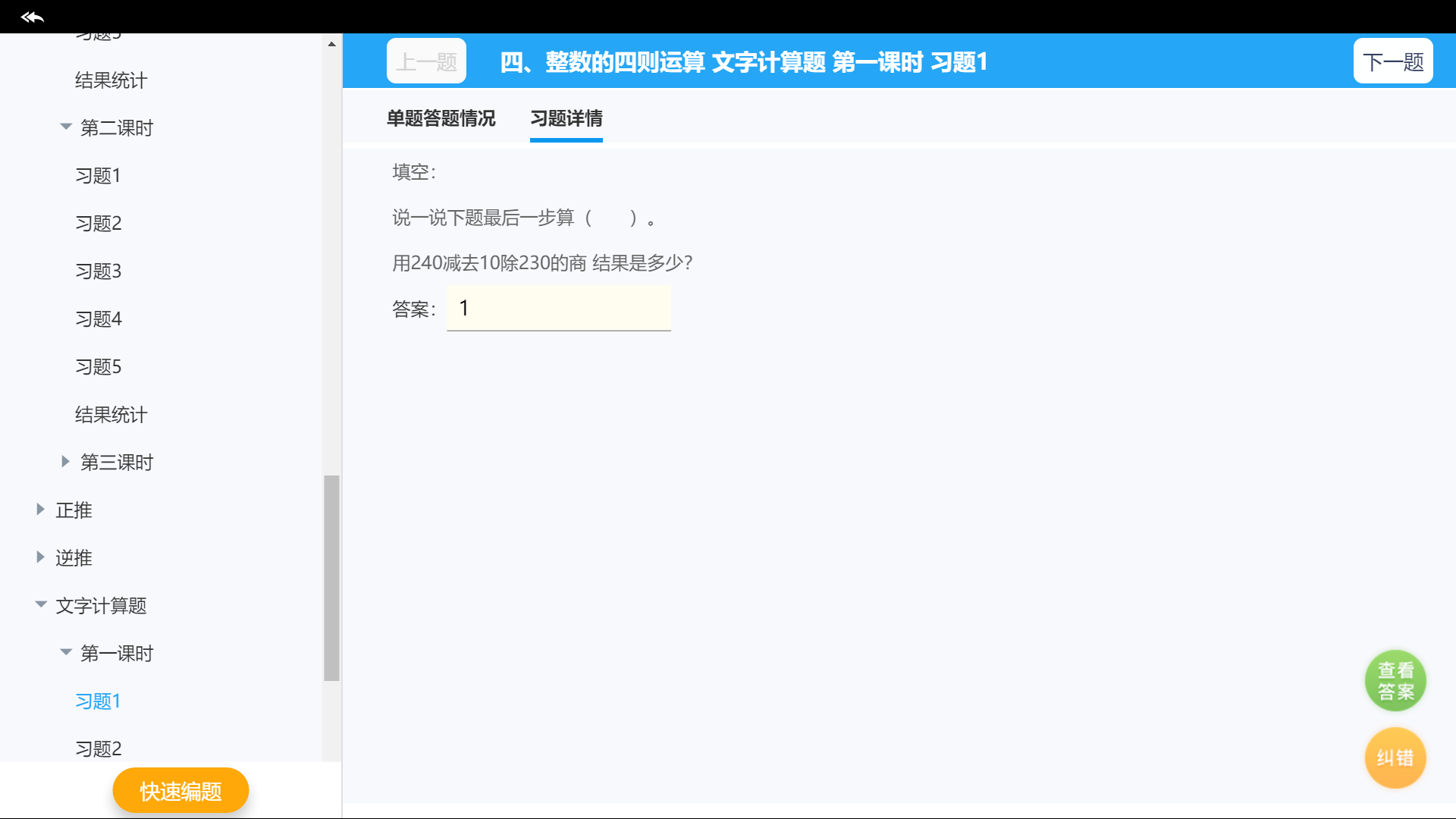Open 结果统计 below 习题5
Screen dimensions: 1456x819
(111, 415)
